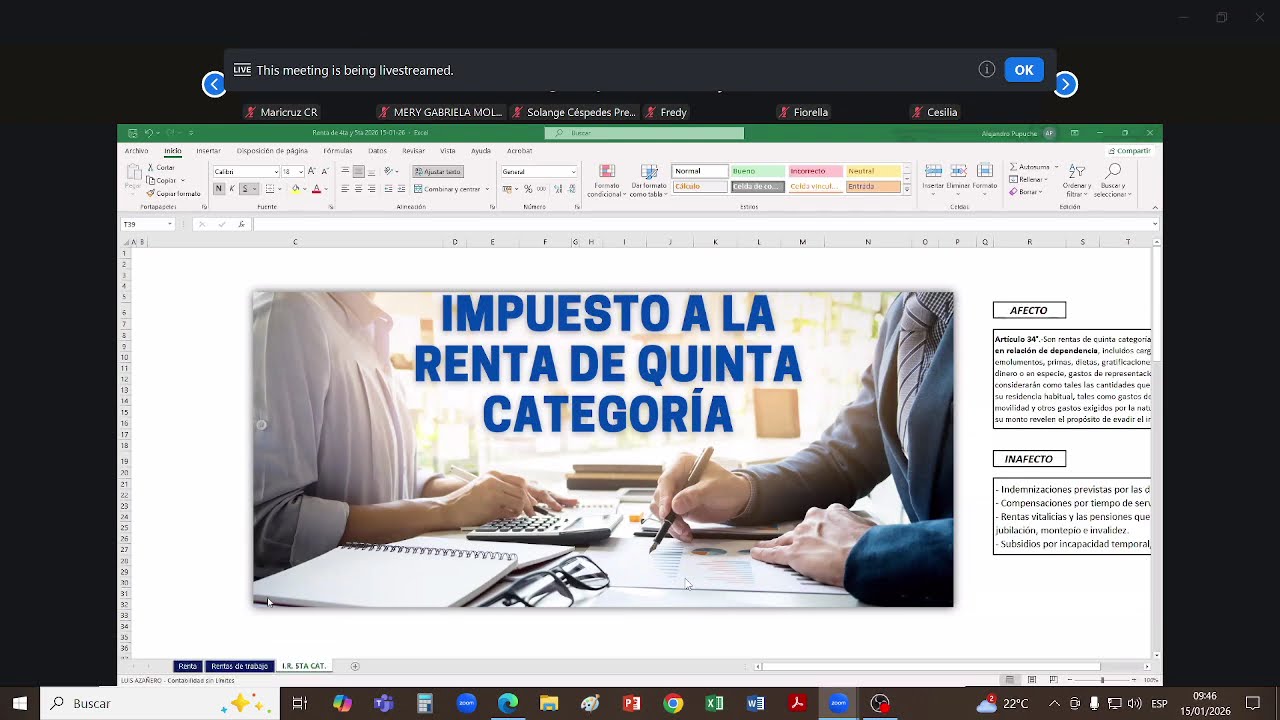The width and height of the screenshot is (1280, 720).
Task: Click the Cortar (cut) scissors icon
Action: point(150,167)
